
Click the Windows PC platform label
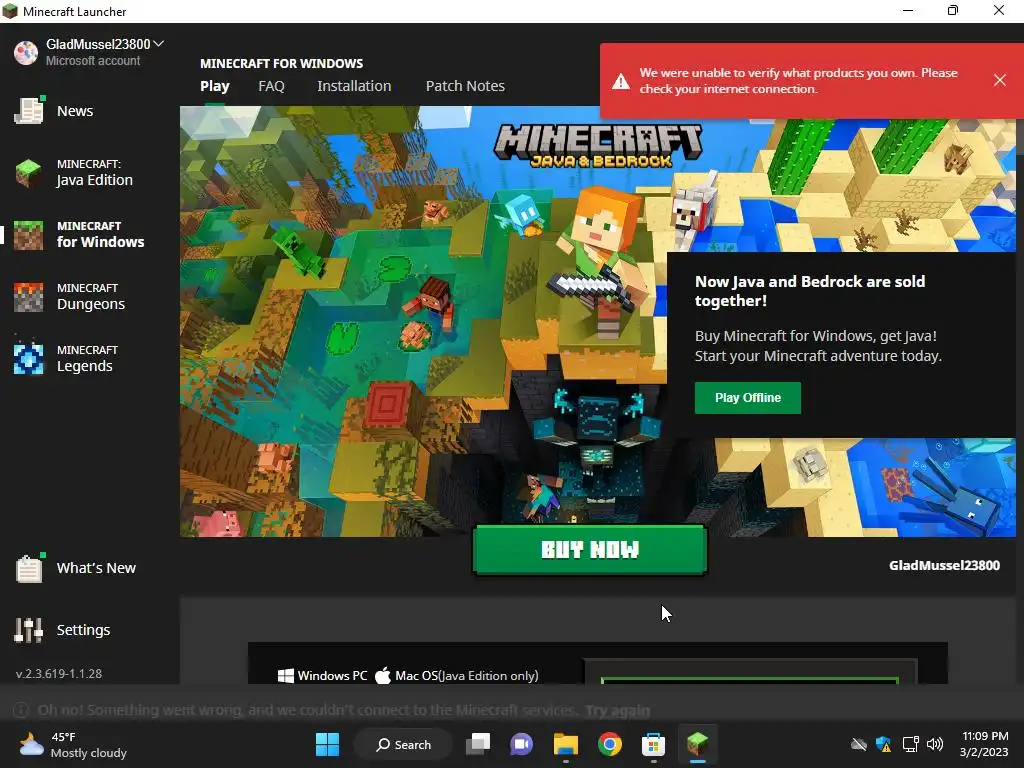pos(323,676)
